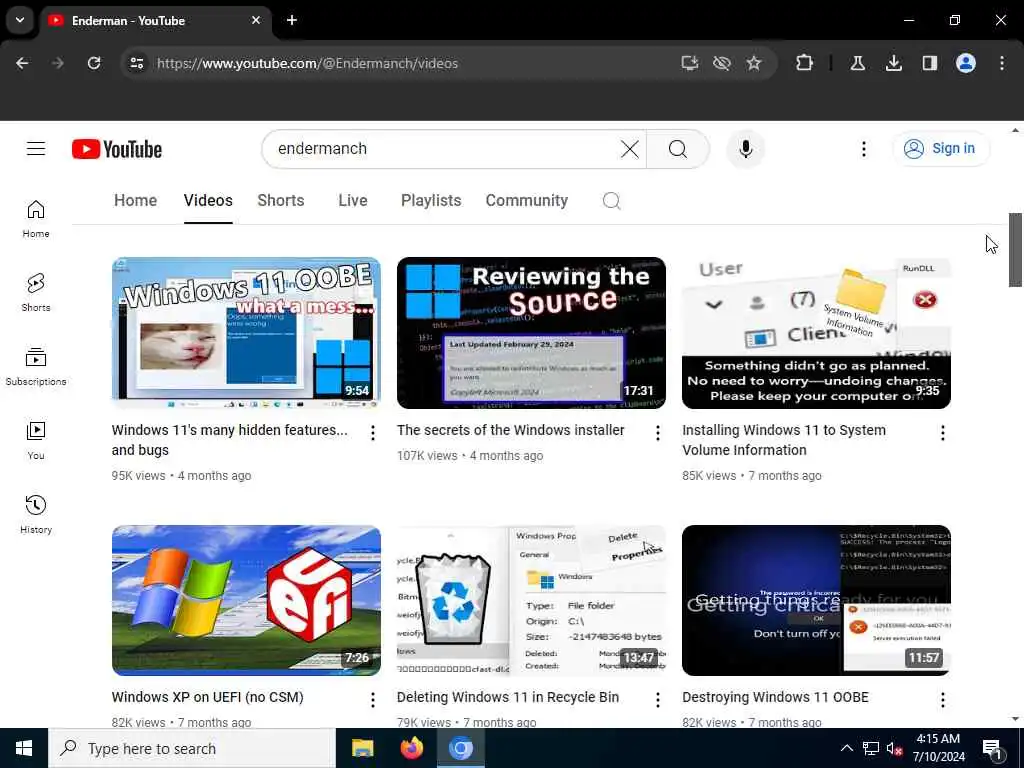Screen dimensions: 1024x768
Task: Open Shorts in the sidebar
Action: click(36, 293)
